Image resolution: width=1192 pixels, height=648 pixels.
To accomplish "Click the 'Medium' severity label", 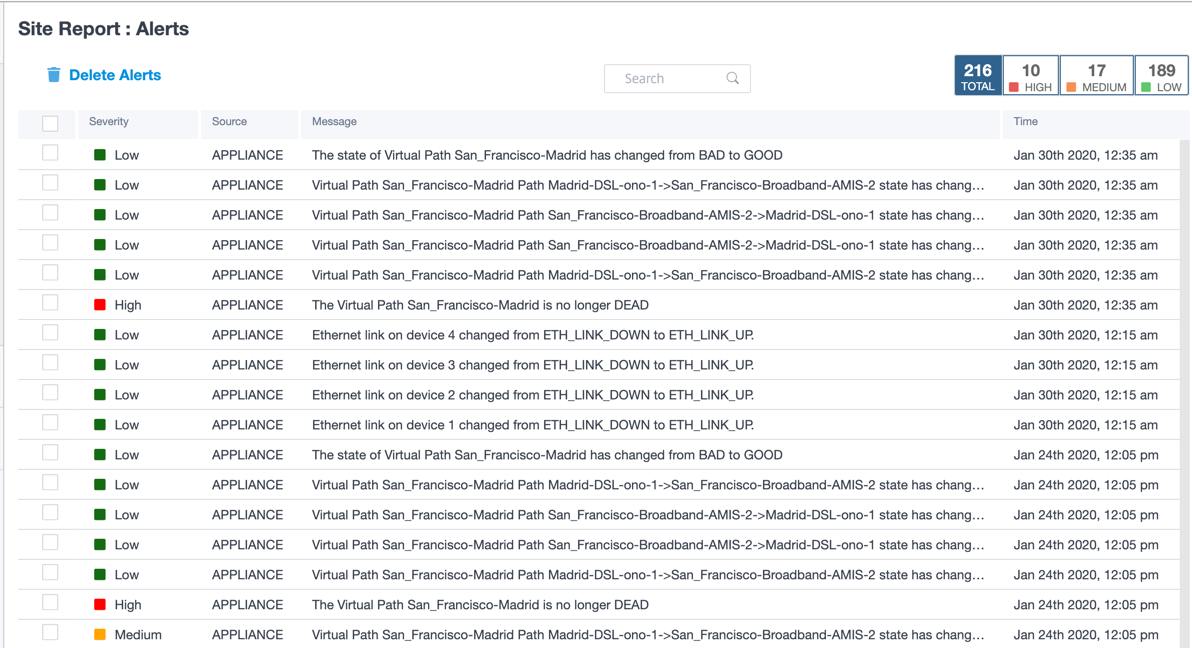I will (x=138, y=634).
